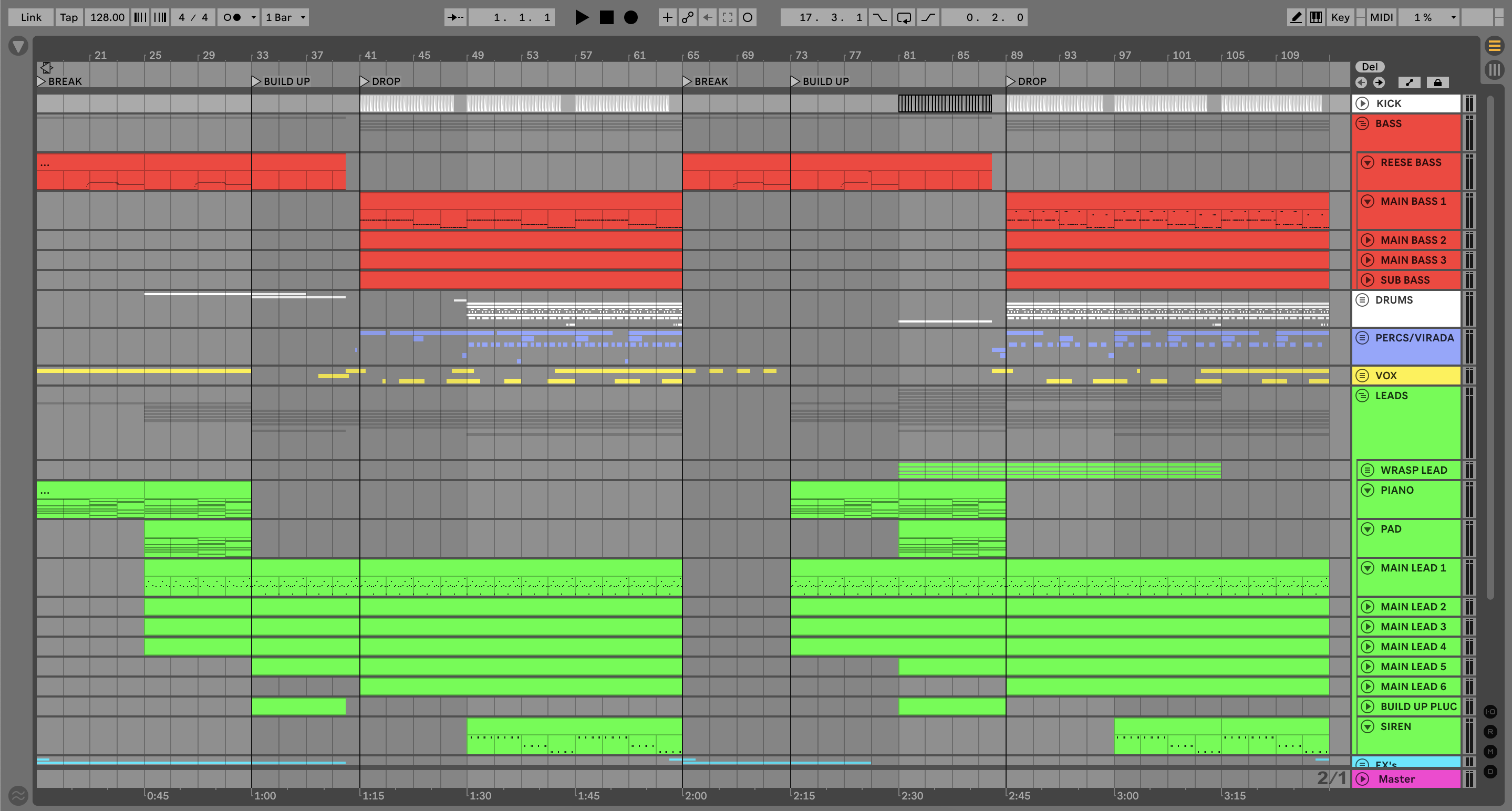
Task: Click Phase Nudge Up button
Action: tap(160, 18)
